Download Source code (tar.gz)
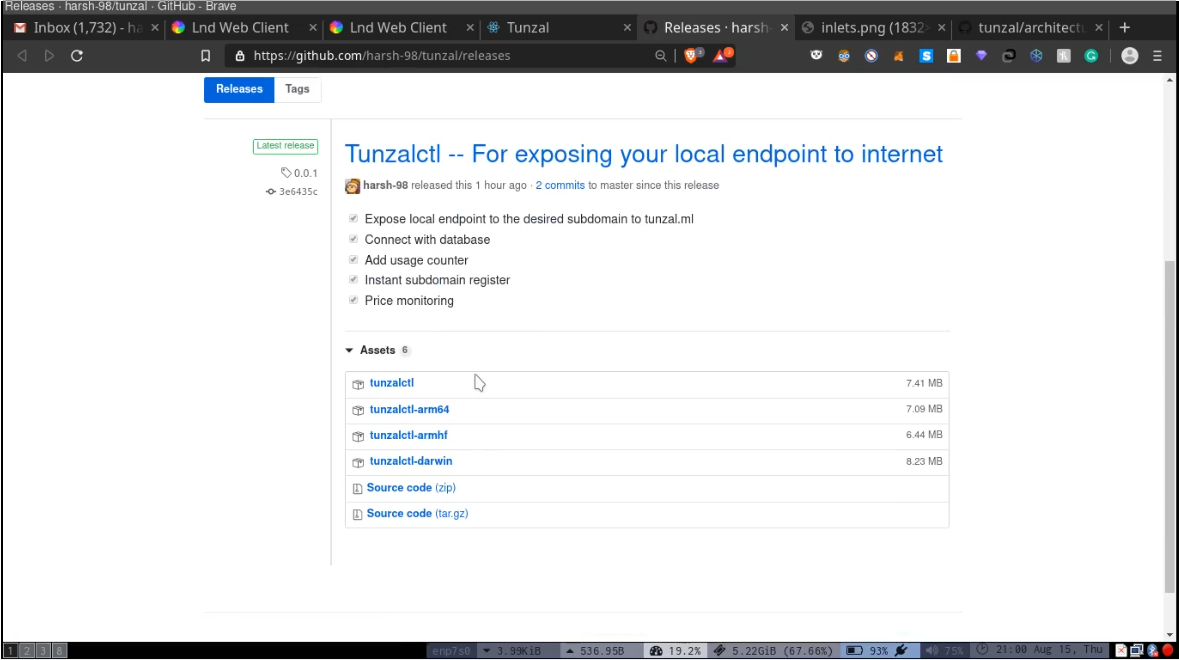The height and width of the screenshot is (660, 1179). point(417,513)
